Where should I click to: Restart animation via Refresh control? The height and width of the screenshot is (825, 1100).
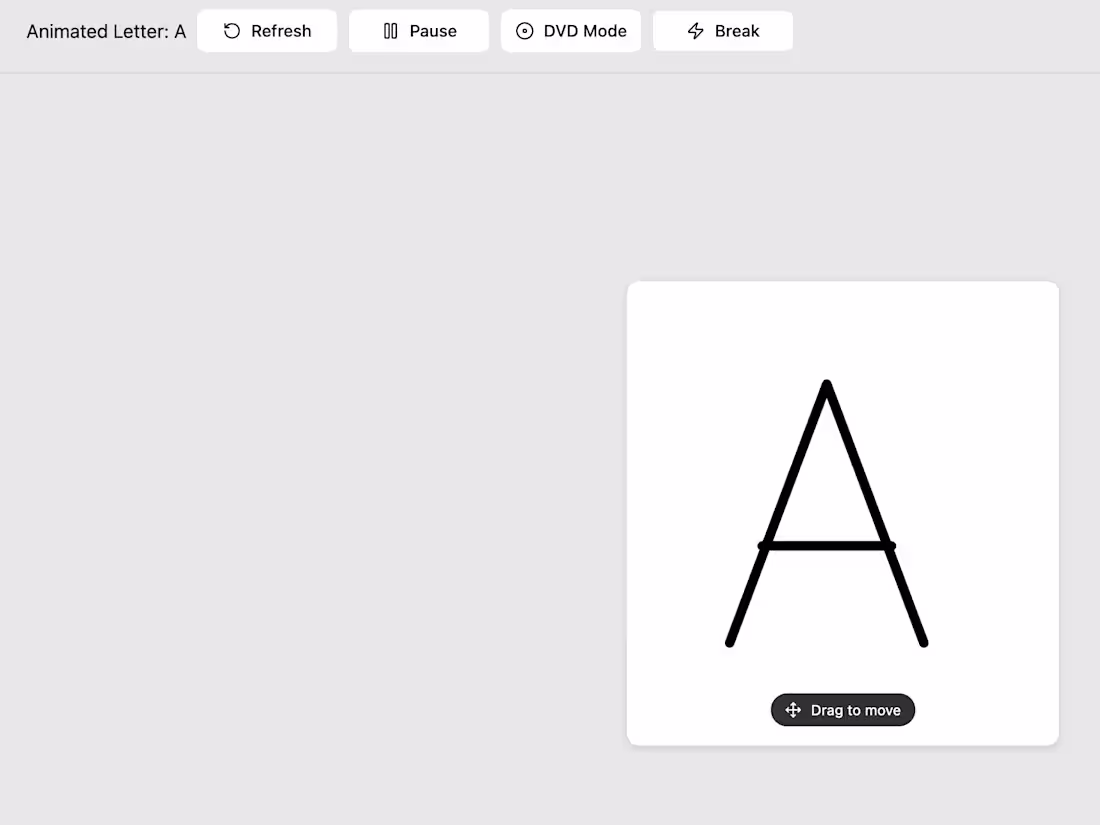(x=267, y=31)
